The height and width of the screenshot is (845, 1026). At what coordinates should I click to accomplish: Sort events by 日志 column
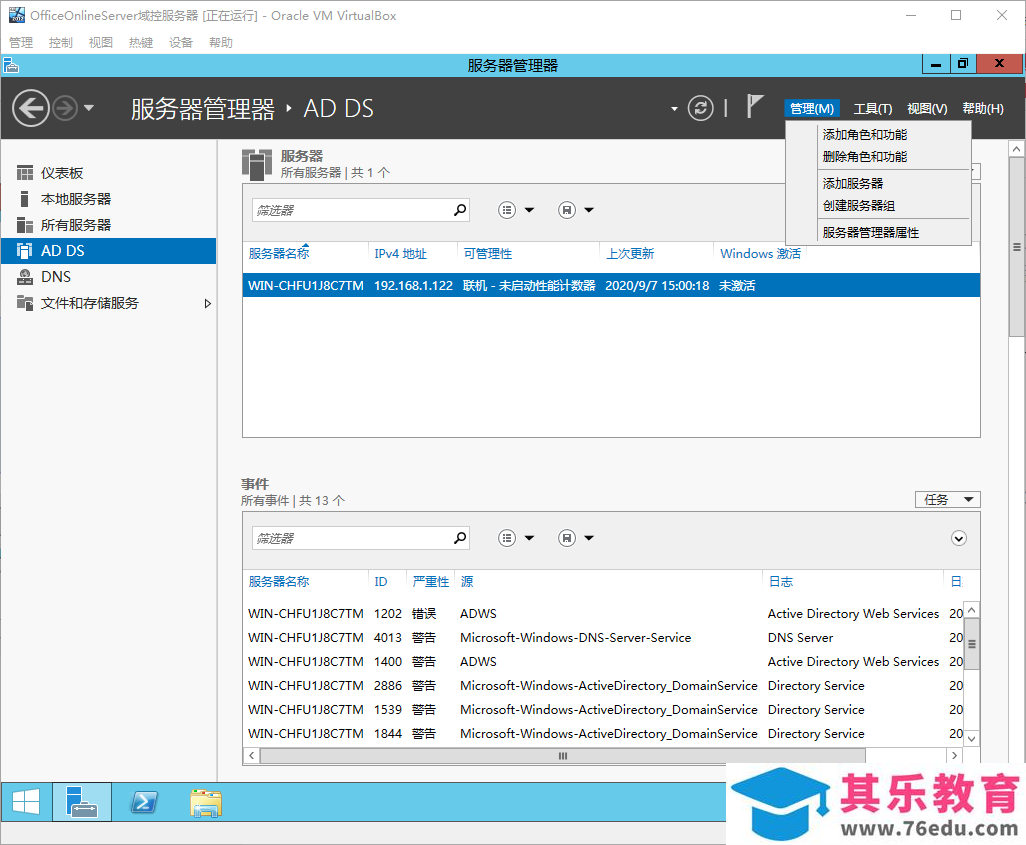point(781,582)
